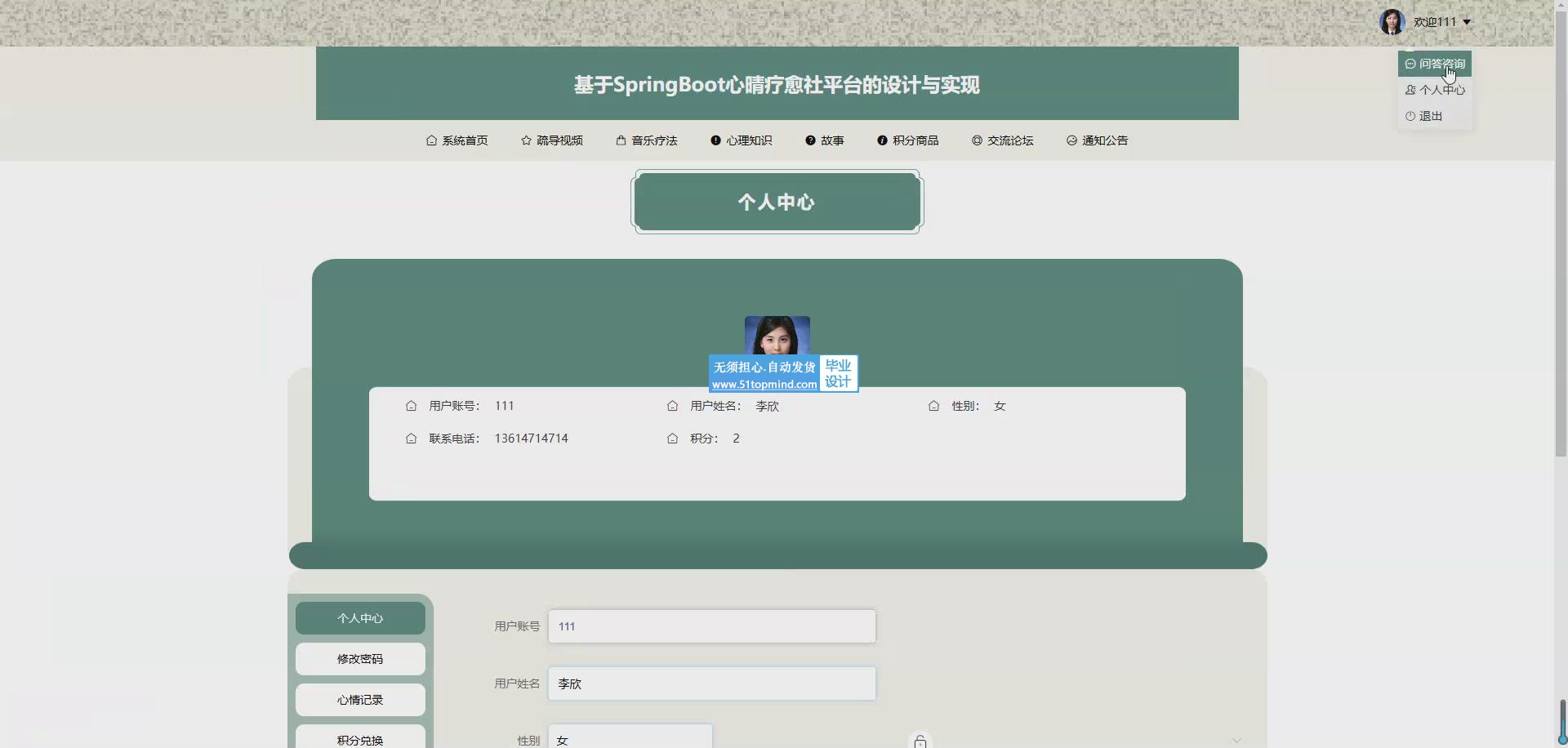Image resolution: width=1568 pixels, height=748 pixels.
Task: Click the icon beside 交流论坛
Action: (977, 140)
